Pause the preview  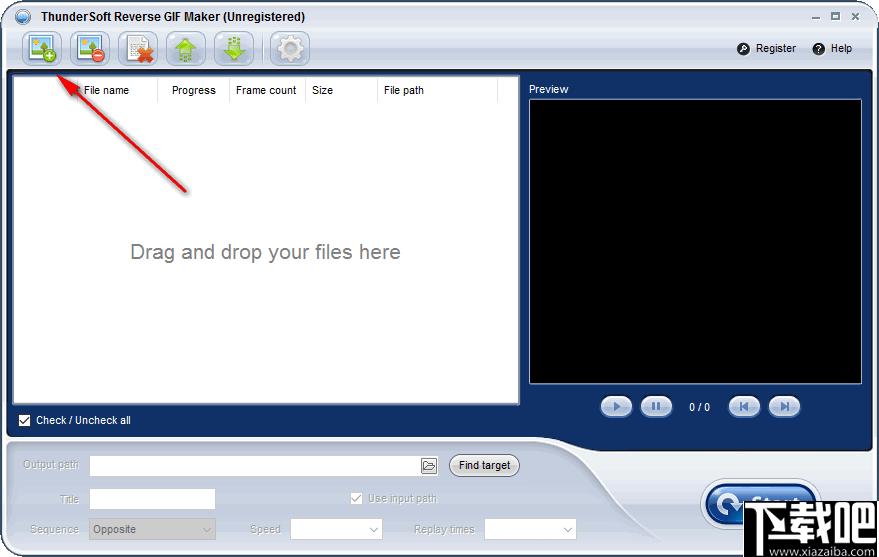click(x=656, y=407)
